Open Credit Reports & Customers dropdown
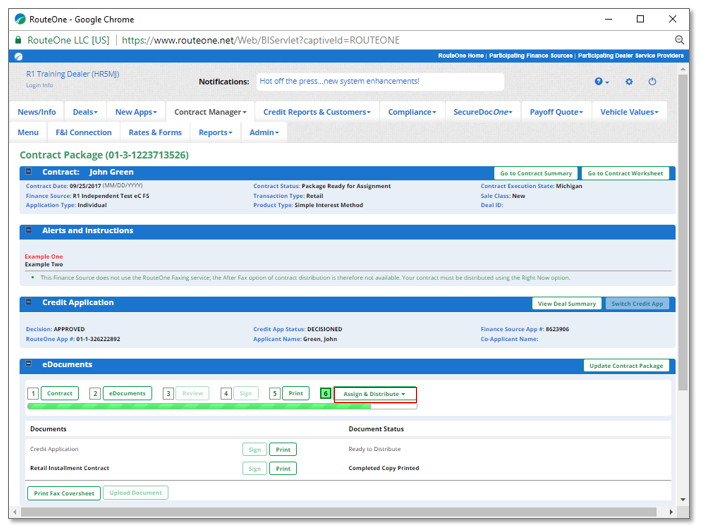 [x=317, y=112]
